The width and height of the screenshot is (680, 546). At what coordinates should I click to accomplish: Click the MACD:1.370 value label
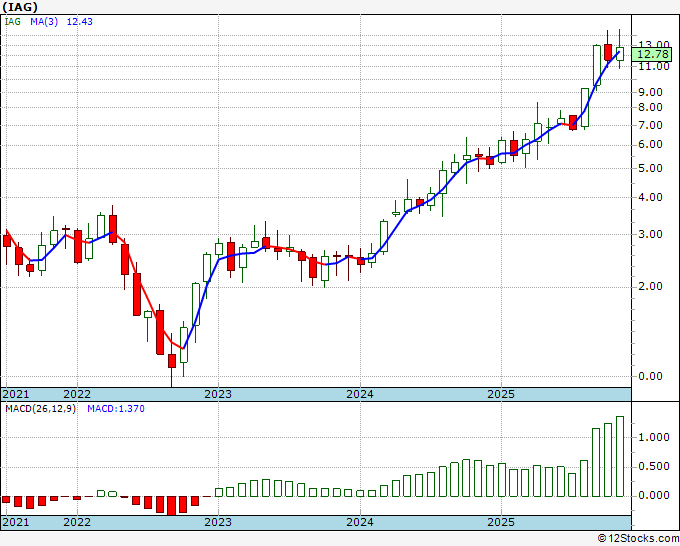click(x=116, y=409)
